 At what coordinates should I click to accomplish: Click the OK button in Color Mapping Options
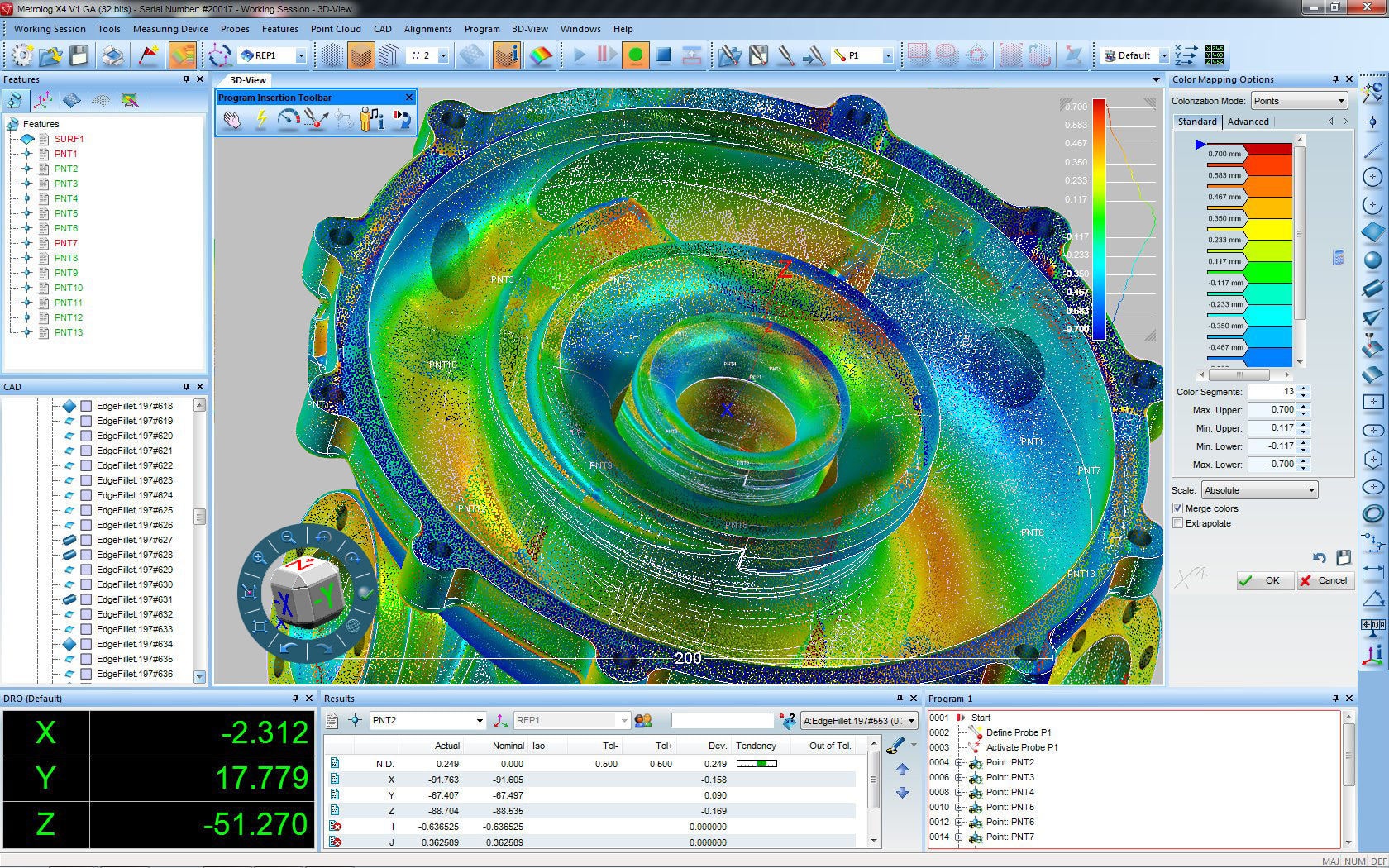click(1264, 580)
